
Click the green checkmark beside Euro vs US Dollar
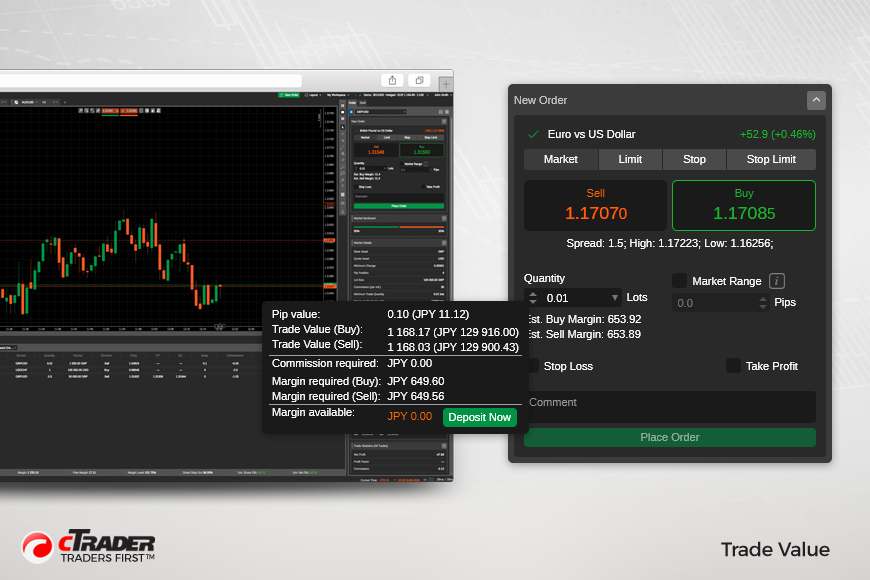534,134
